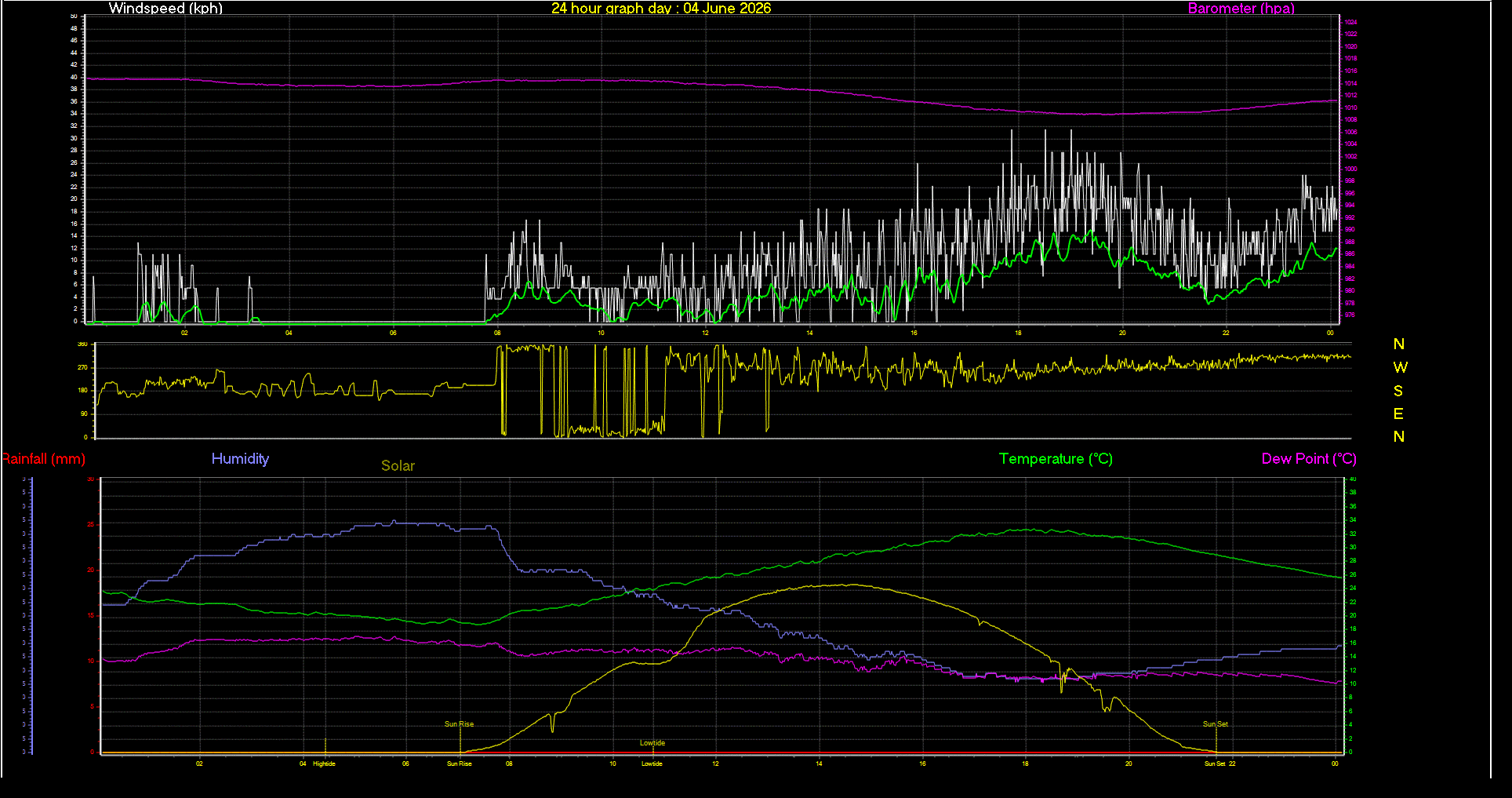Click the "90" wind direction axis value
Image resolution: width=1512 pixels, height=798 pixels.
click(x=84, y=414)
